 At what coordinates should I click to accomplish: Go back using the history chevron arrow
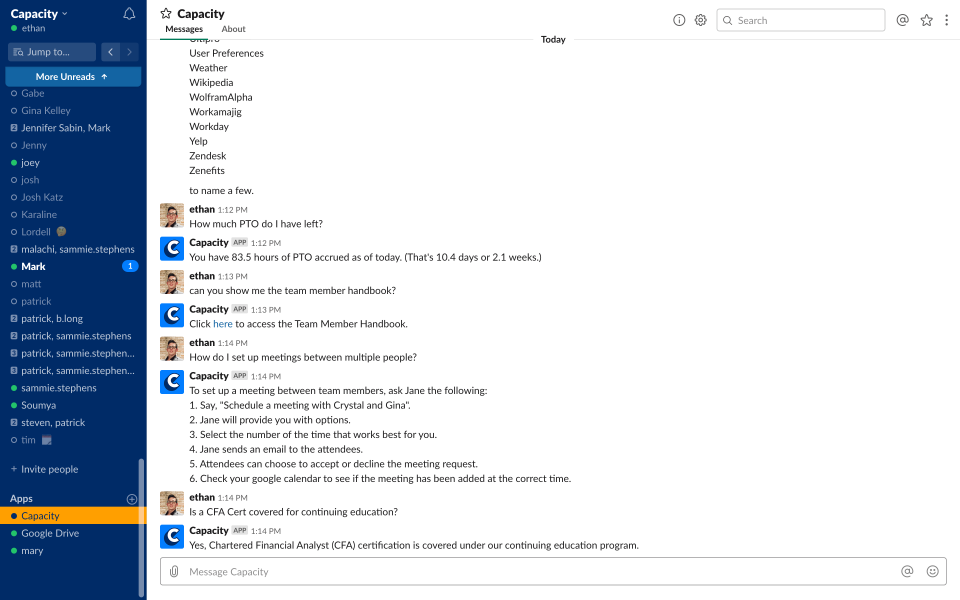point(110,51)
